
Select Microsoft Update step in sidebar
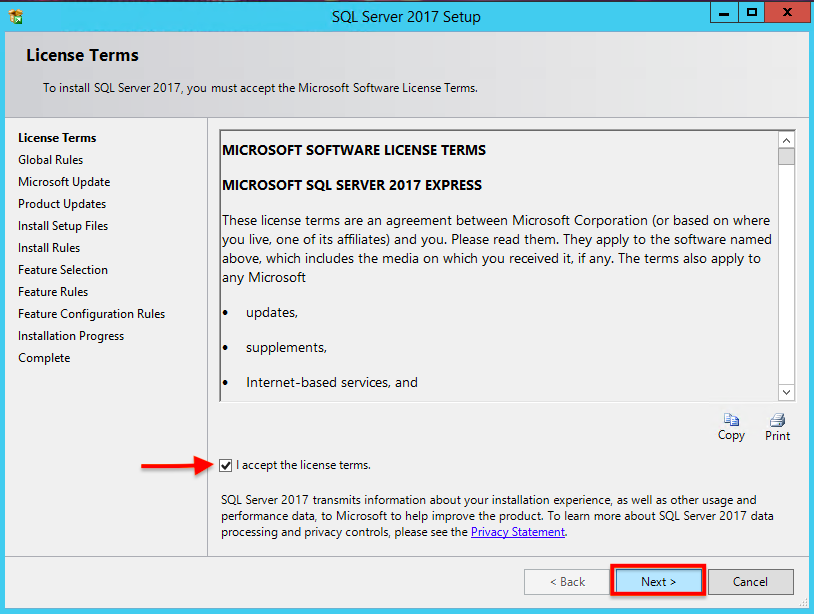coord(64,182)
